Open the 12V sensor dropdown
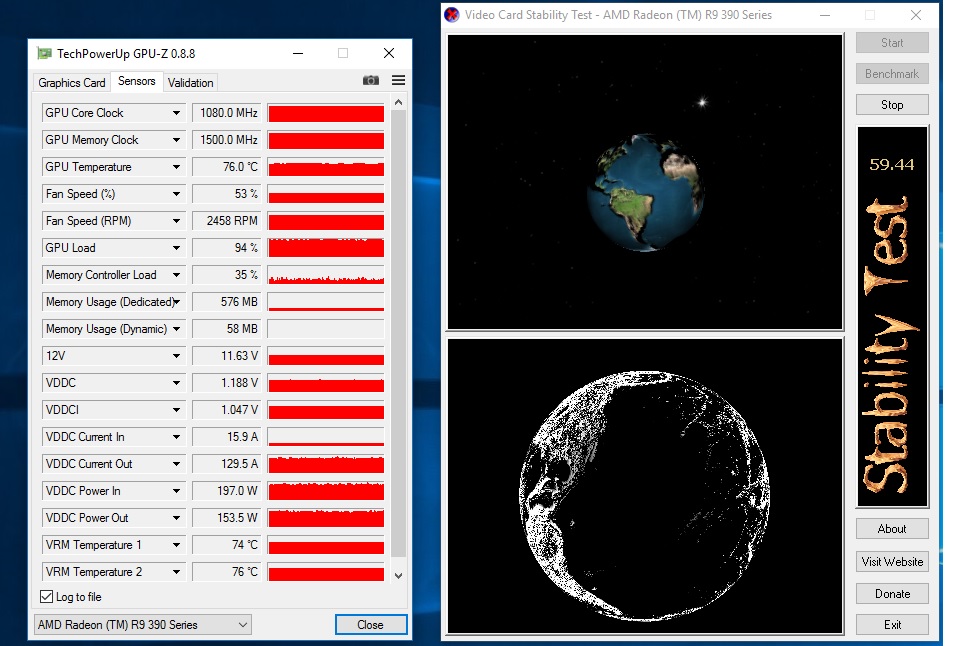This screenshot has height=646, width=960. 176,356
